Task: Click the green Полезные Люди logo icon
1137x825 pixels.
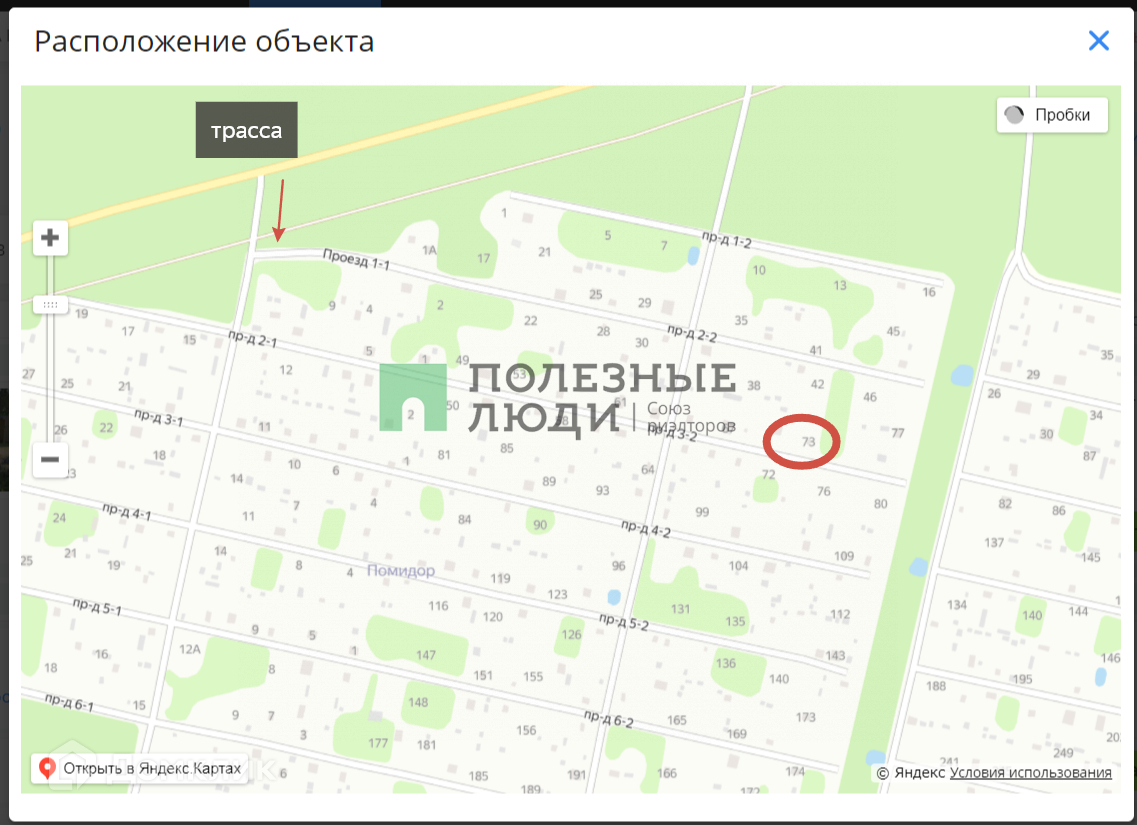Action: coord(413,397)
